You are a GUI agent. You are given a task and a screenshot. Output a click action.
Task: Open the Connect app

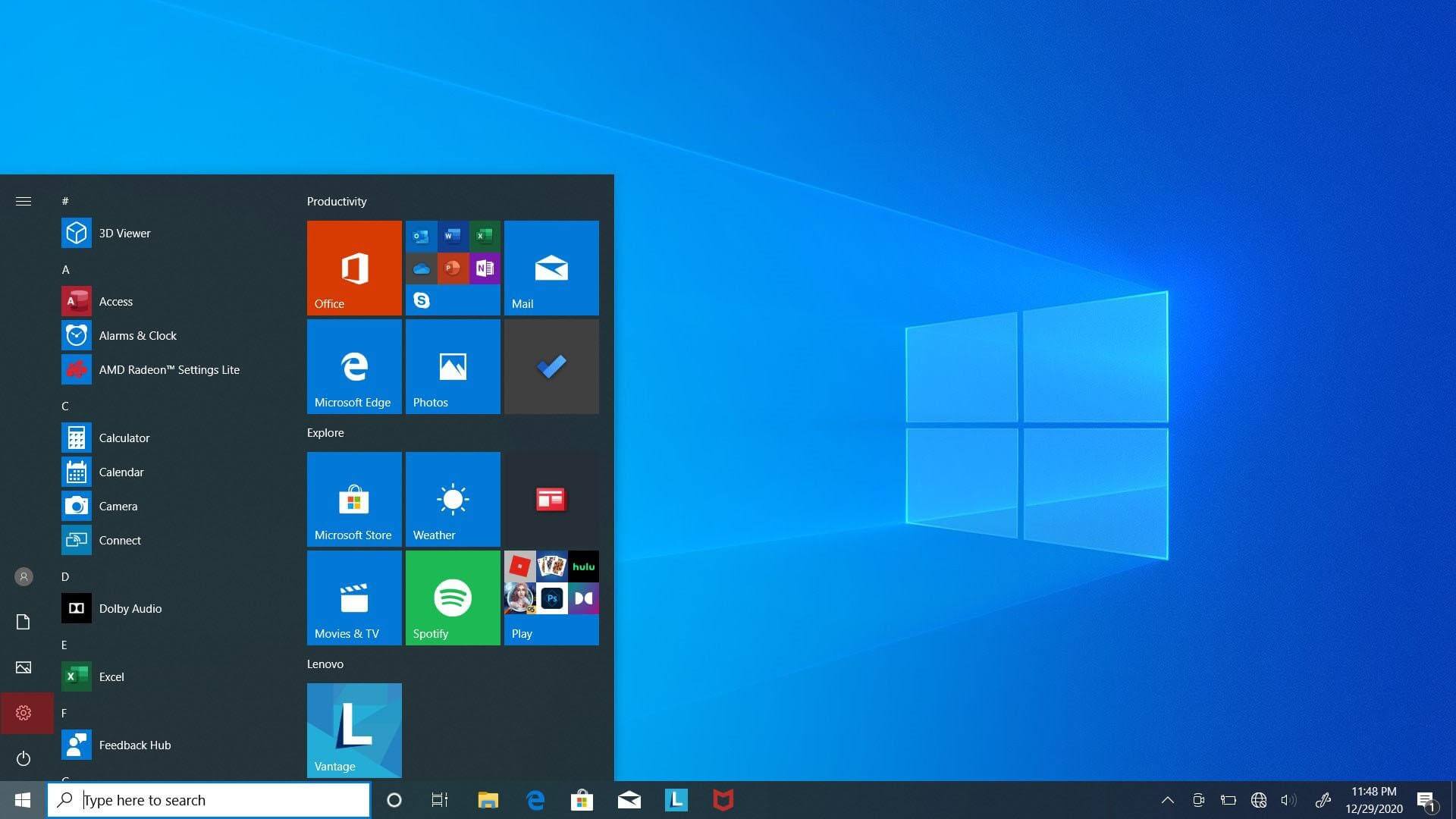(171, 540)
